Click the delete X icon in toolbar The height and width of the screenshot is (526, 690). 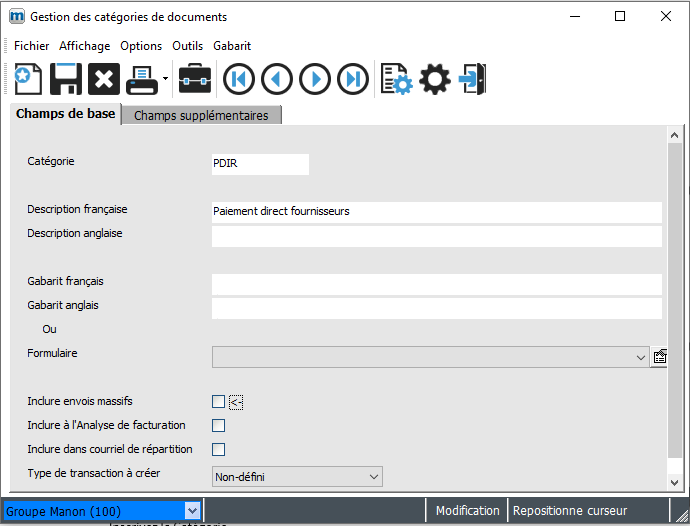coord(103,78)
